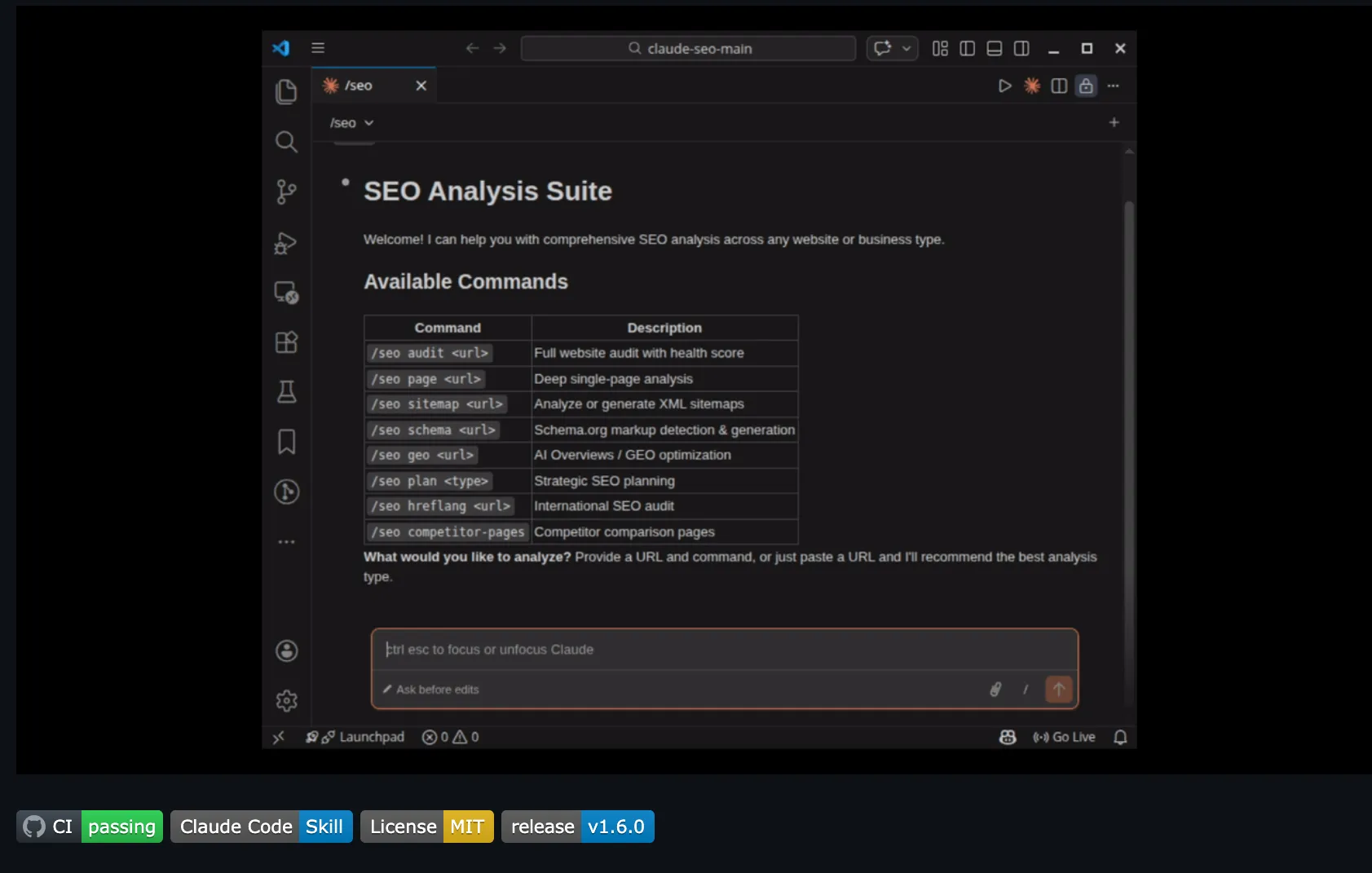Go forward with the right arrow

(x=500, y=48)
